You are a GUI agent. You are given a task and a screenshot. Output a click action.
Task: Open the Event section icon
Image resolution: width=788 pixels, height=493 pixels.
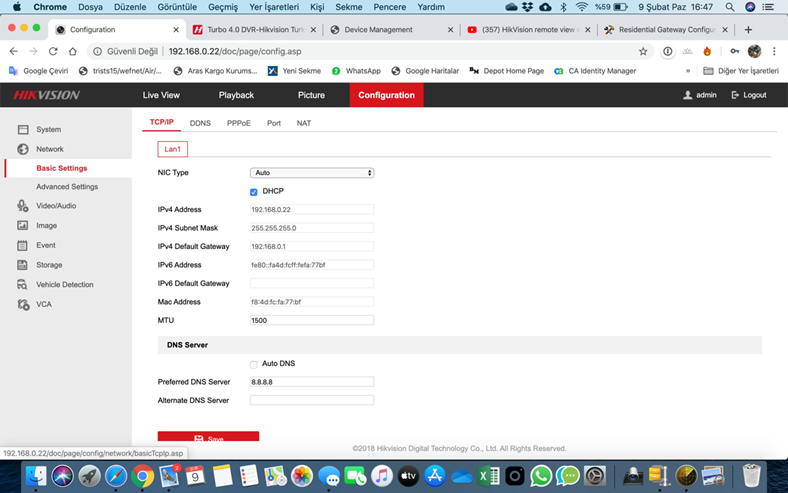[x=23, y=245]
